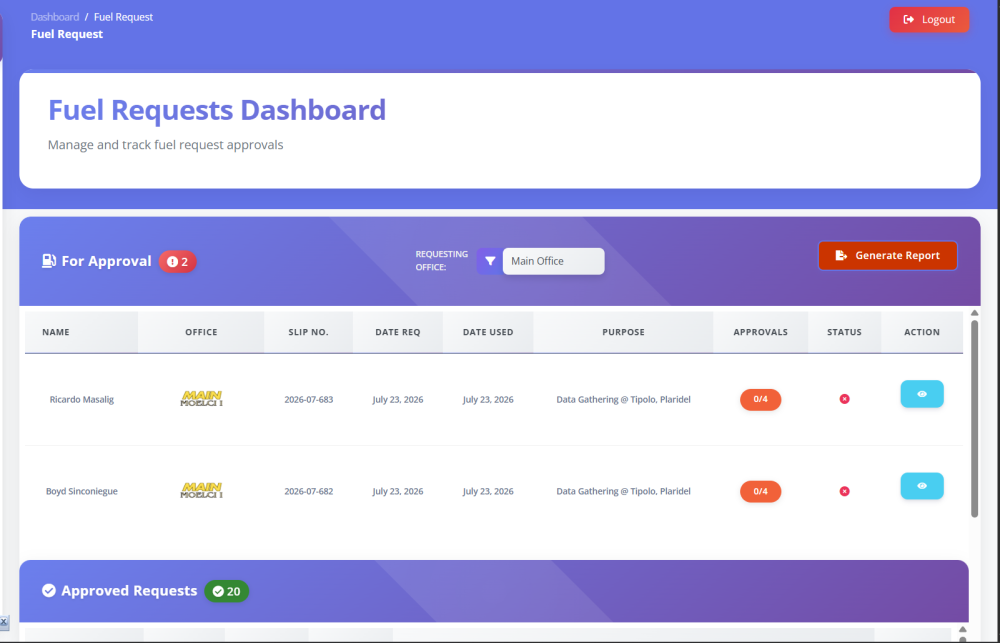
Task: Click the red status icon for Ricardo Masalig
Action: 844,399
